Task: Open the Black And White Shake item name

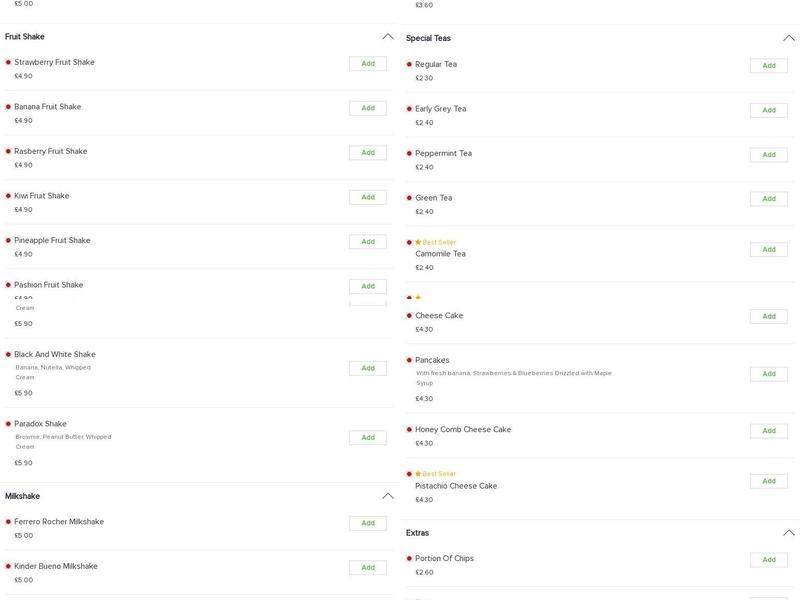Action: tap(55, 354)
